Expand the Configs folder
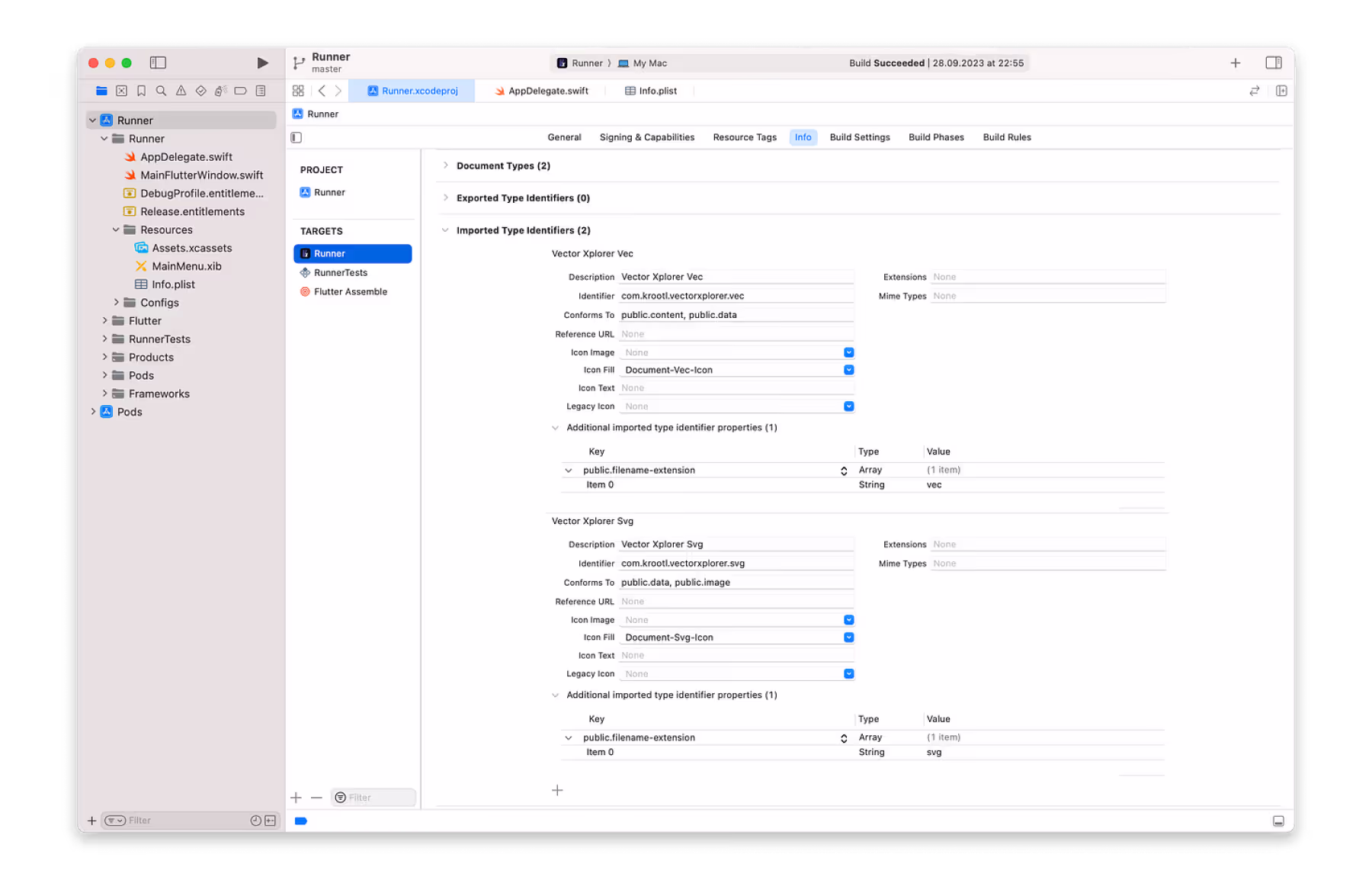The width and height of the screenshot is (1372, 880). click(116, 303)
